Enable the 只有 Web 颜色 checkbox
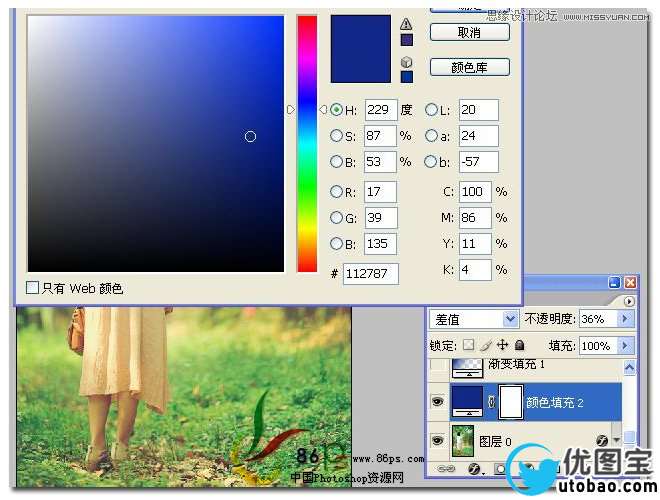The image size is (660, 500). click(32, 288)
